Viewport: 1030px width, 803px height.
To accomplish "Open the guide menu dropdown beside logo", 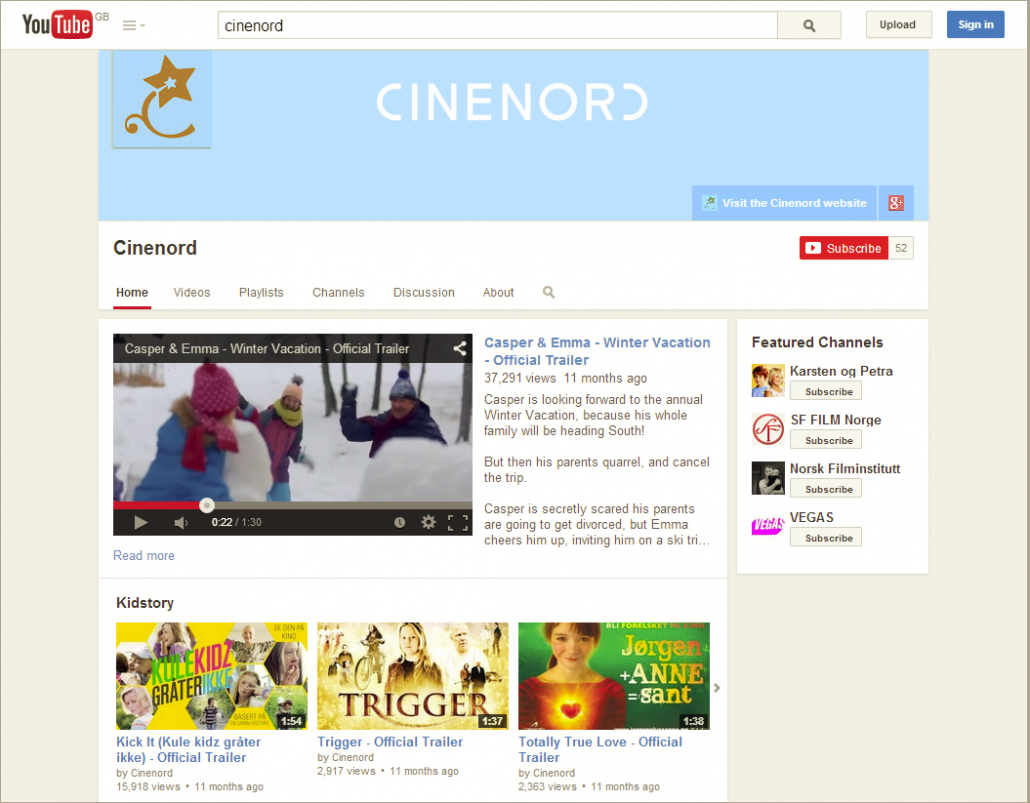I will point(133,26).
